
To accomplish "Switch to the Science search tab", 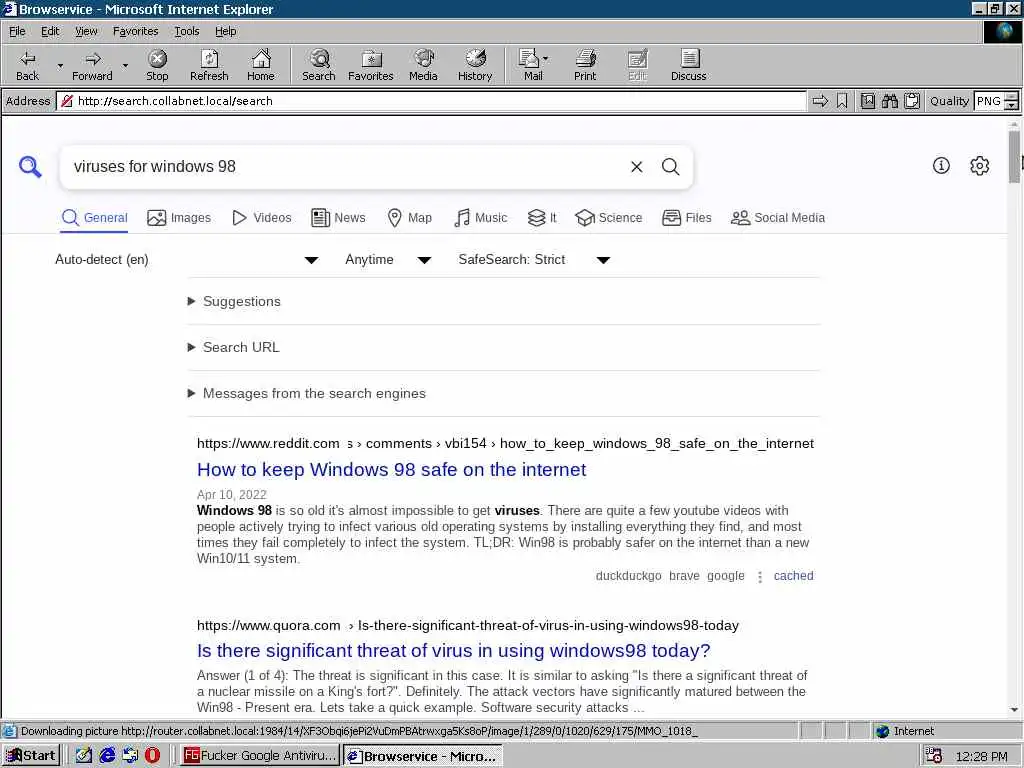I will [609, 217].
